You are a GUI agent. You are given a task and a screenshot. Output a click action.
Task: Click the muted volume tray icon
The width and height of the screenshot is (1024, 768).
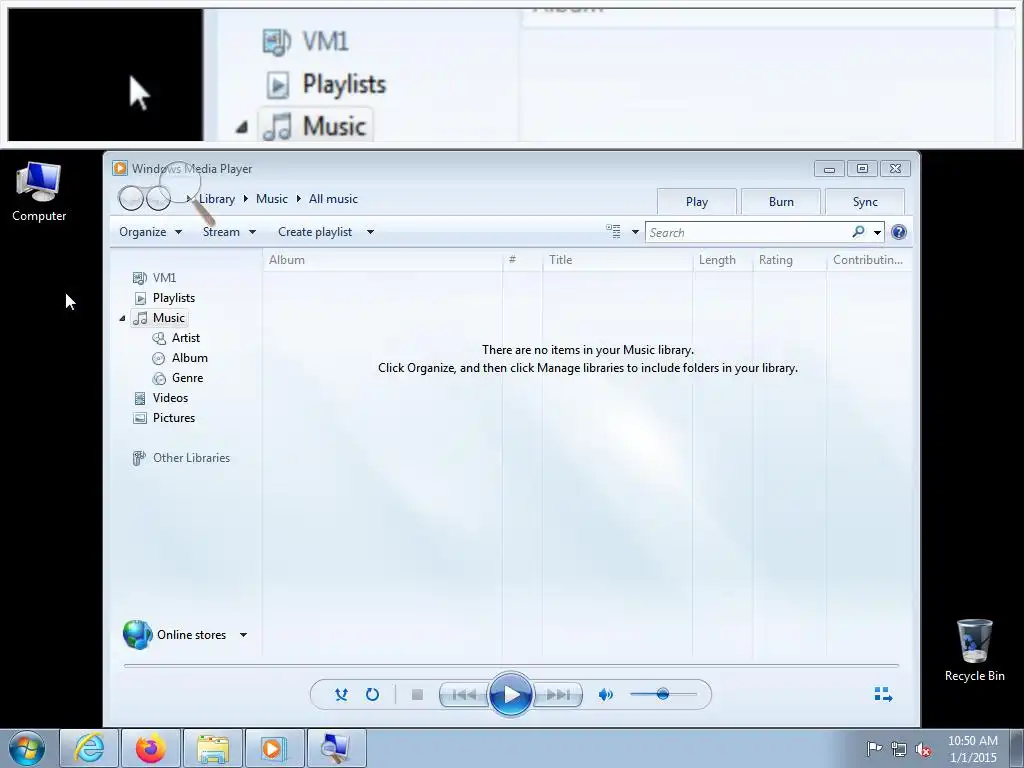923,749
